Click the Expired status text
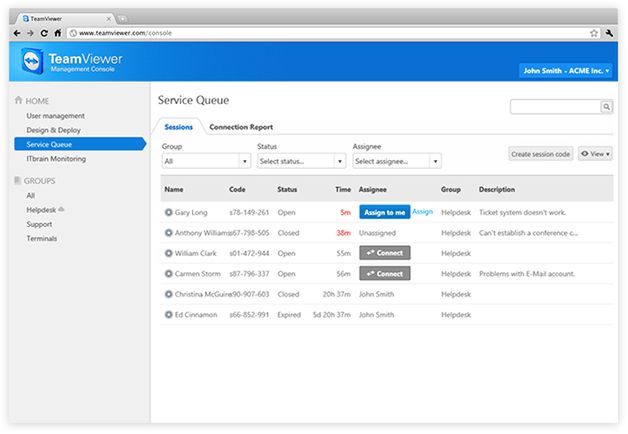The height and width of the screenshot is (434, 628). tap(289, 315)
